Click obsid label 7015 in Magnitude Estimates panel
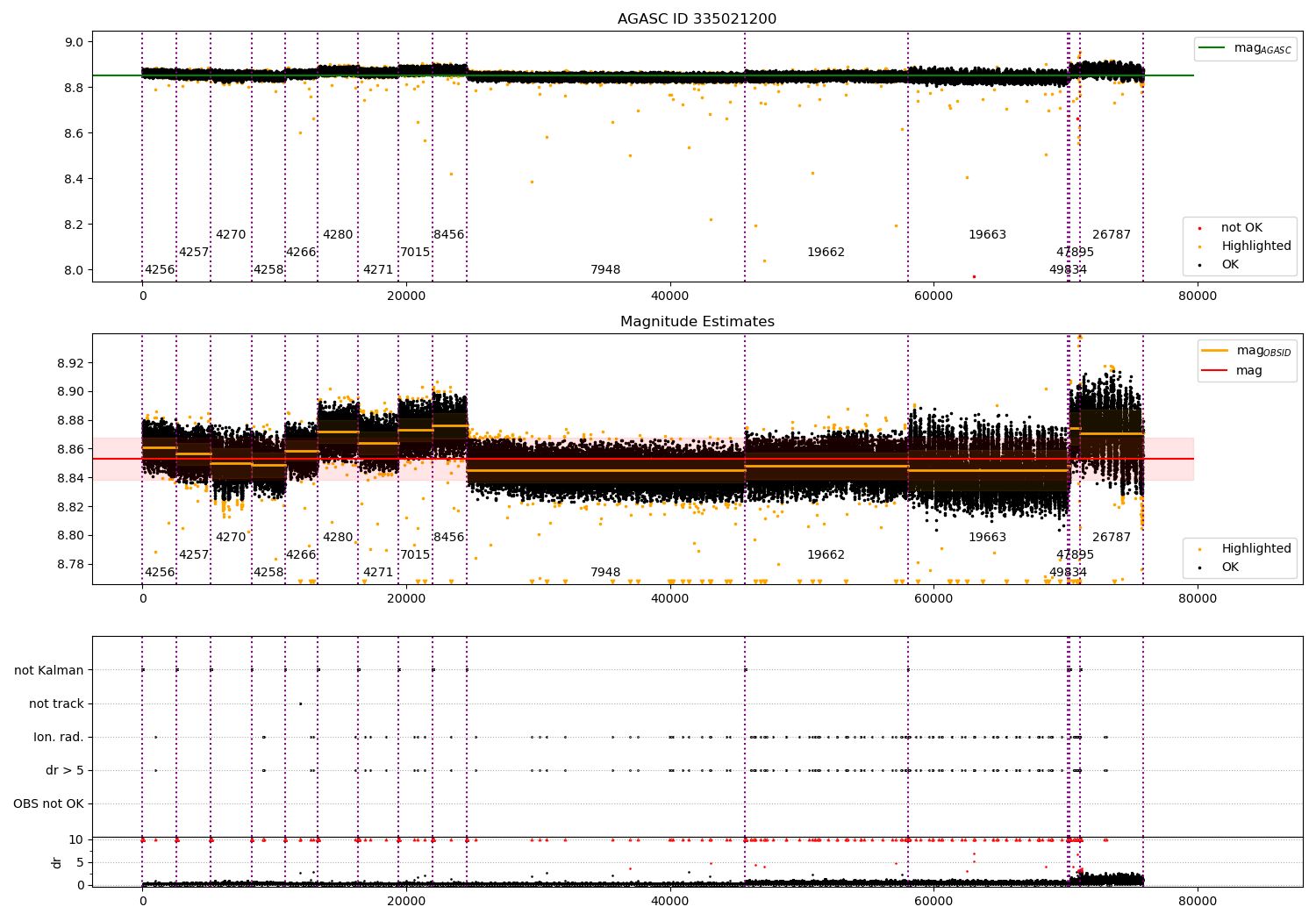 (415, 555)
